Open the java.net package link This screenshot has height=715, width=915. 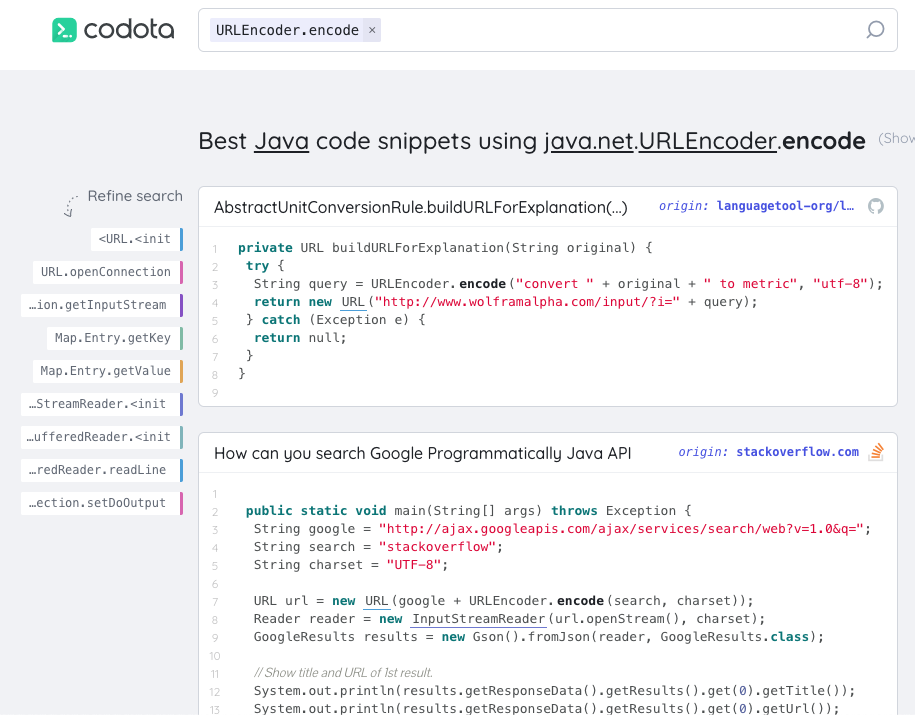click(x=588, y=141)
